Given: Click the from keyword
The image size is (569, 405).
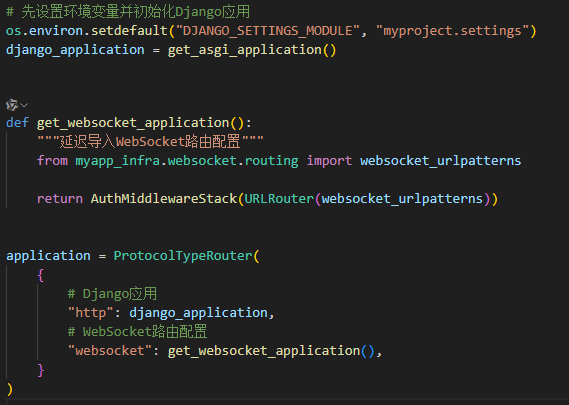Looking at the screenshot, I should 52,161.
